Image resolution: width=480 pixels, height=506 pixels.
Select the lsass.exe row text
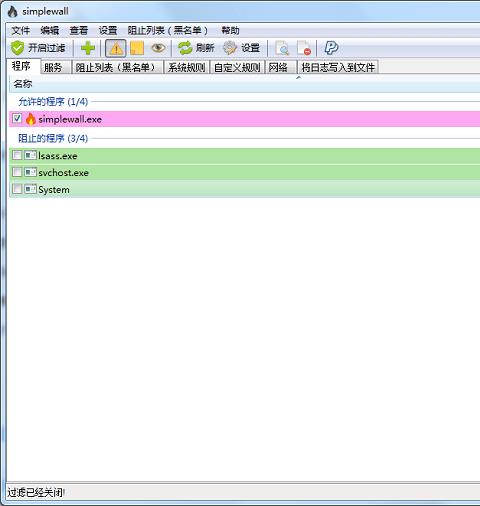pyautogui.click(x=58, y=156)
